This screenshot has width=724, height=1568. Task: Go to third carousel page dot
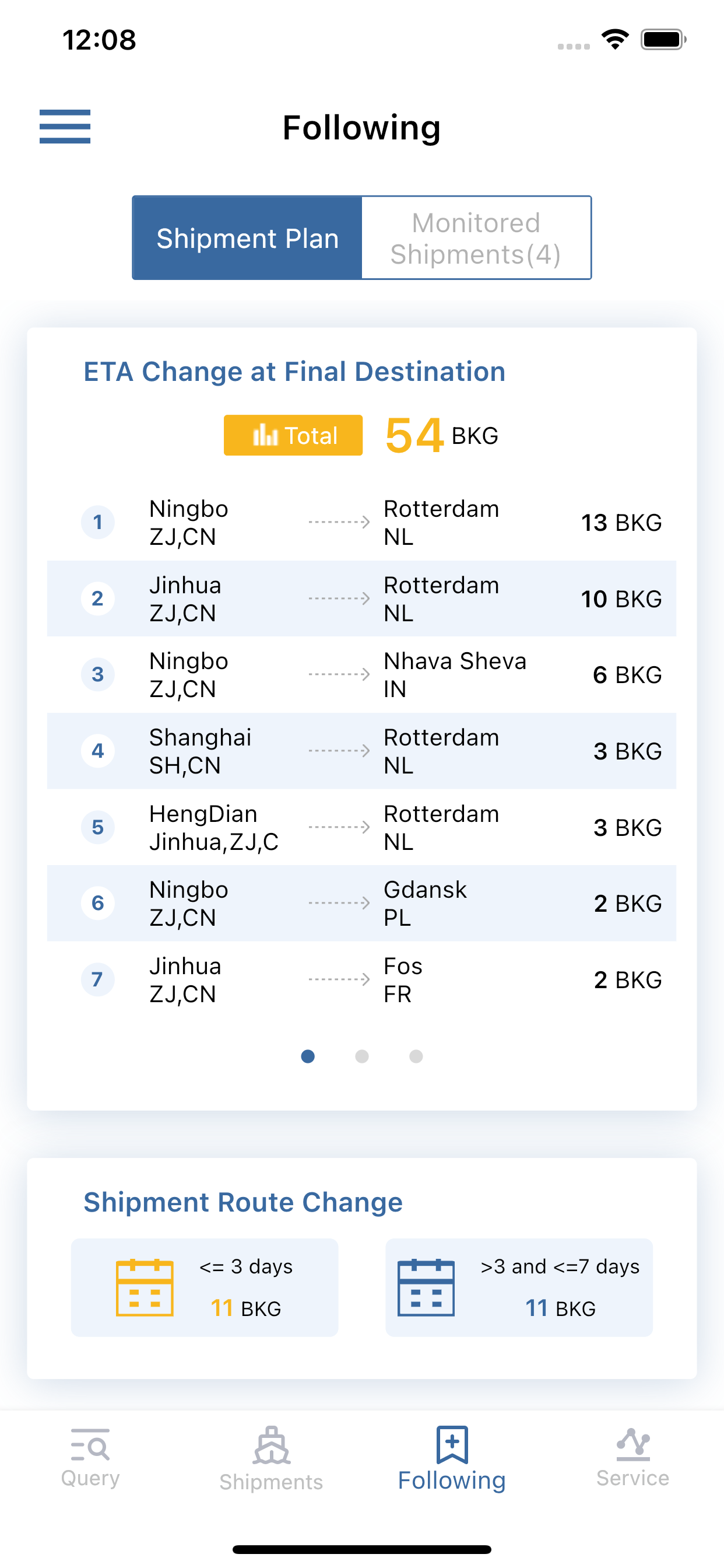pos(416,1056)
